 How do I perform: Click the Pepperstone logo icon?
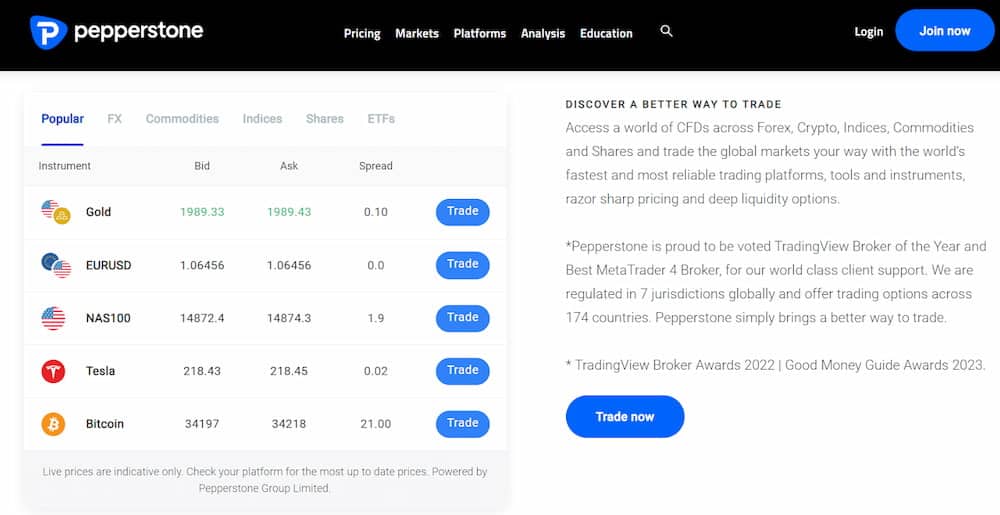48,32
